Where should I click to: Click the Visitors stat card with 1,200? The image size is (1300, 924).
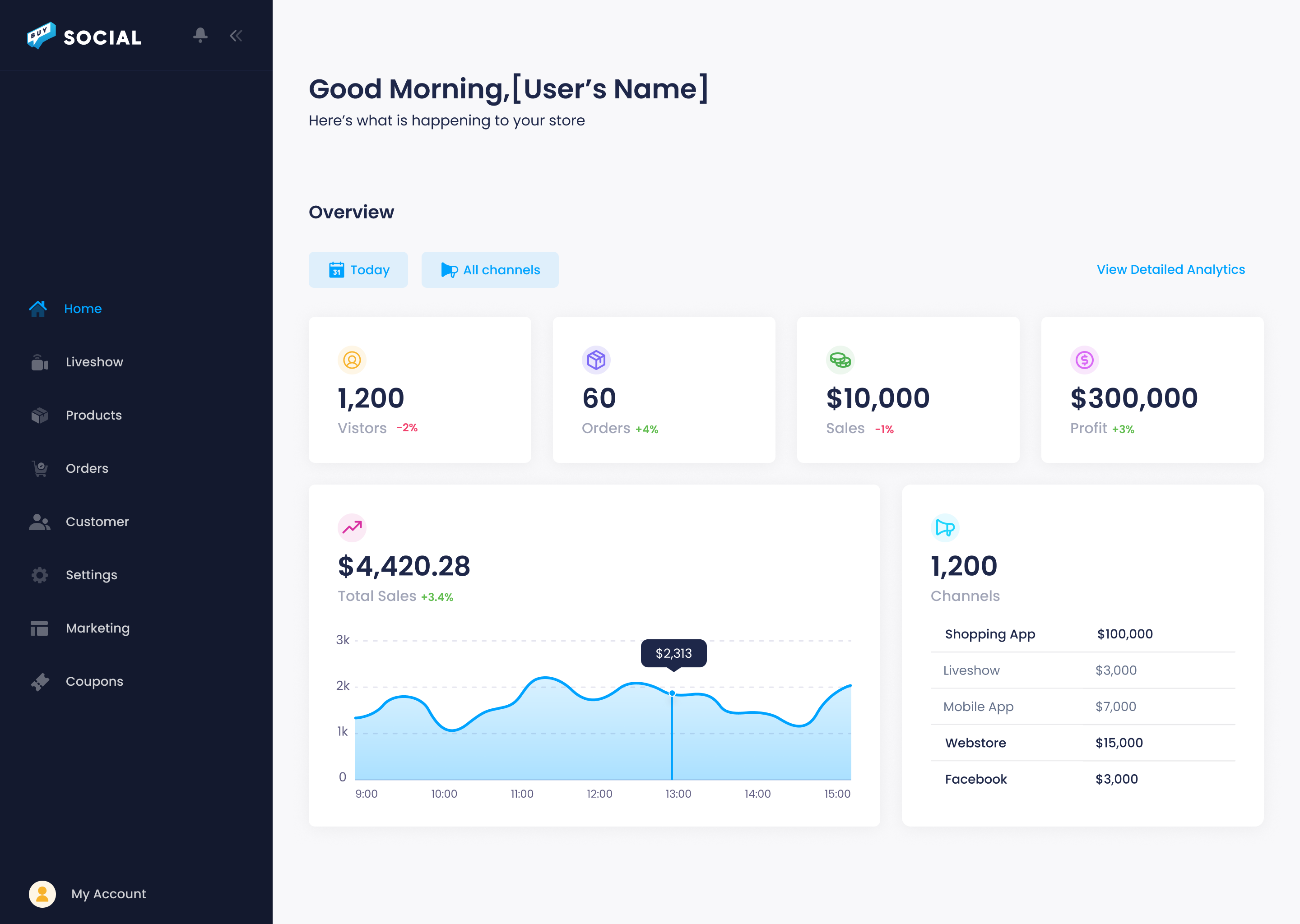click(x=419, y=390)
